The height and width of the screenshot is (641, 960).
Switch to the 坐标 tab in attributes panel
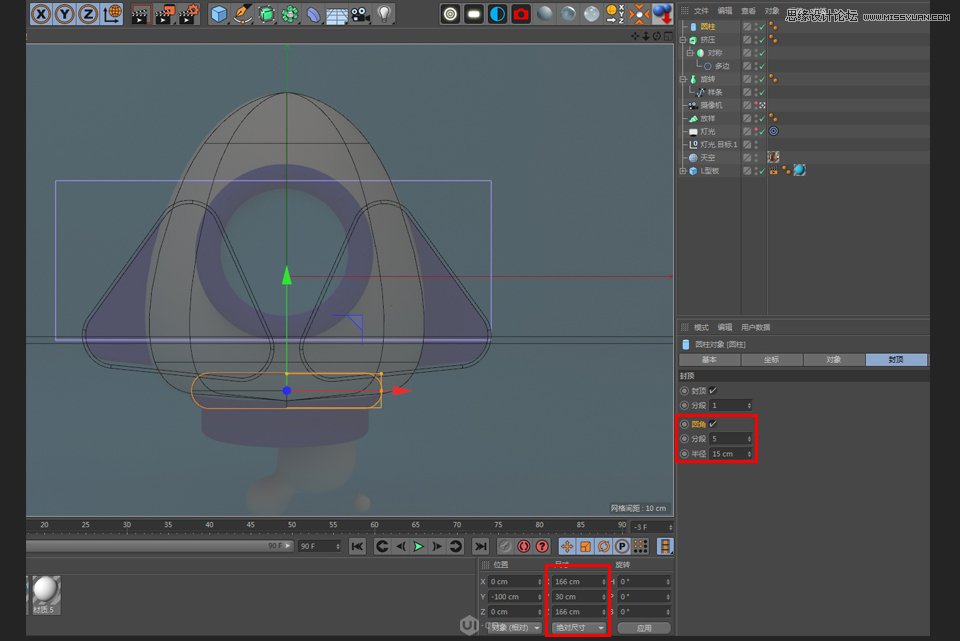(772, 359)
